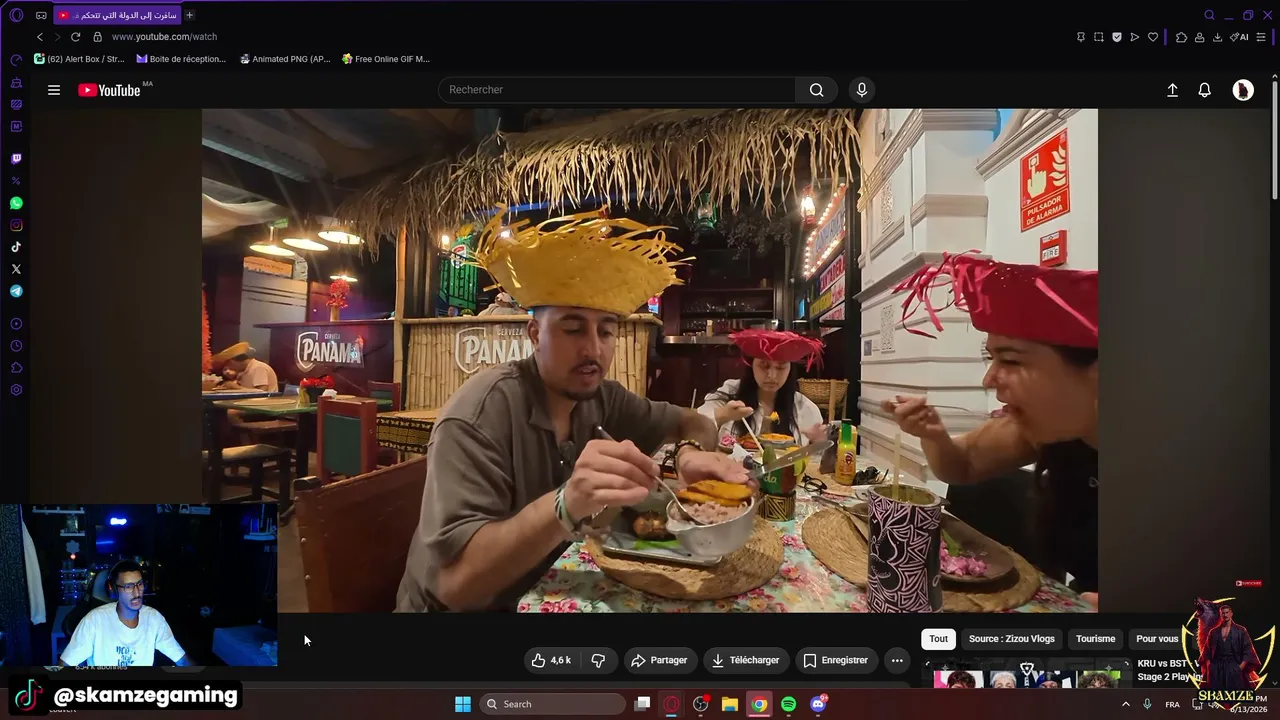Open the Alert Box bookmark
Viewport: 1280px width, 720px height.
(x=79, y=59)
